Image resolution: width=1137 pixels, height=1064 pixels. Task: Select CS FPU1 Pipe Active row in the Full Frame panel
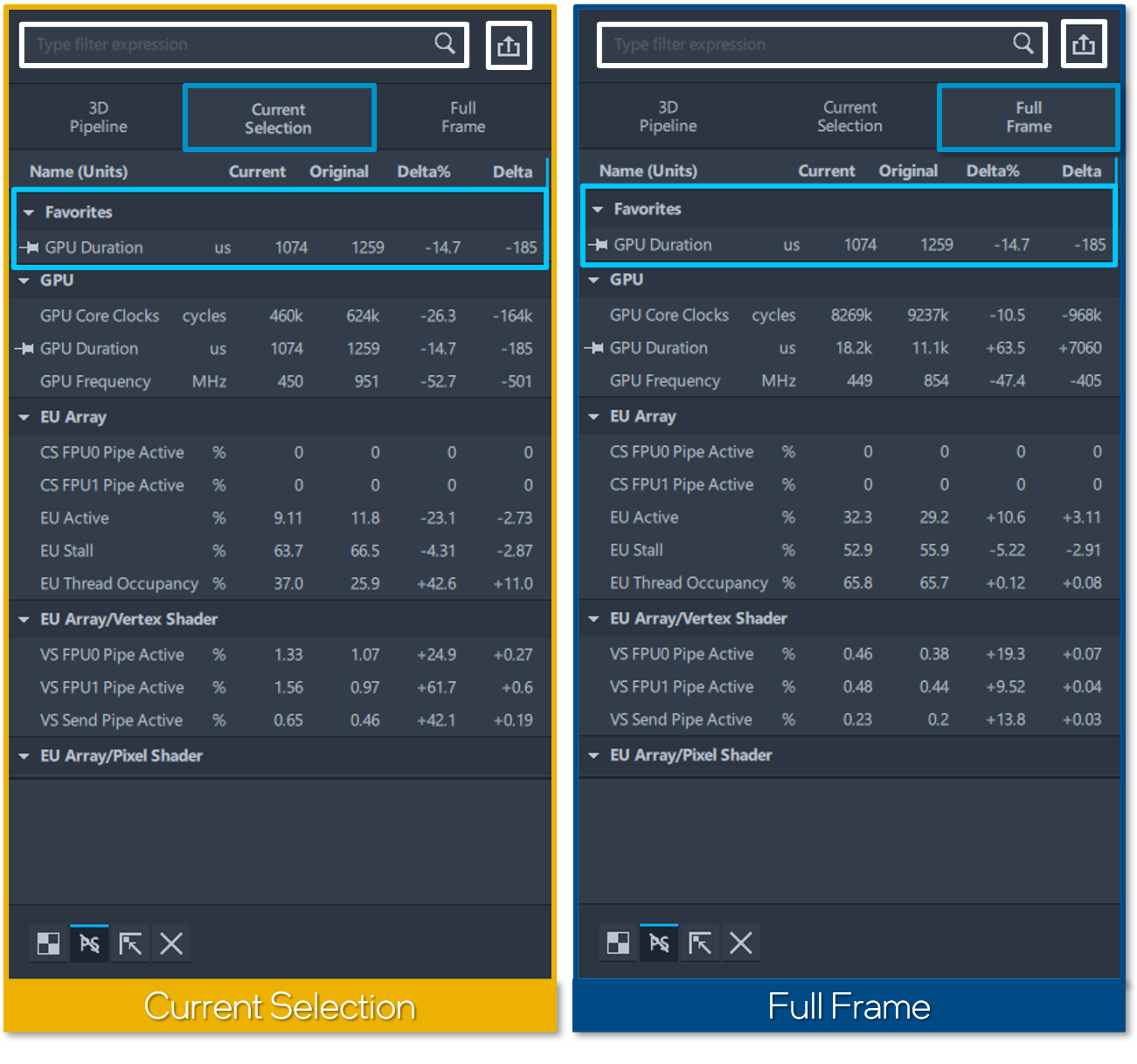pos(849,484)
